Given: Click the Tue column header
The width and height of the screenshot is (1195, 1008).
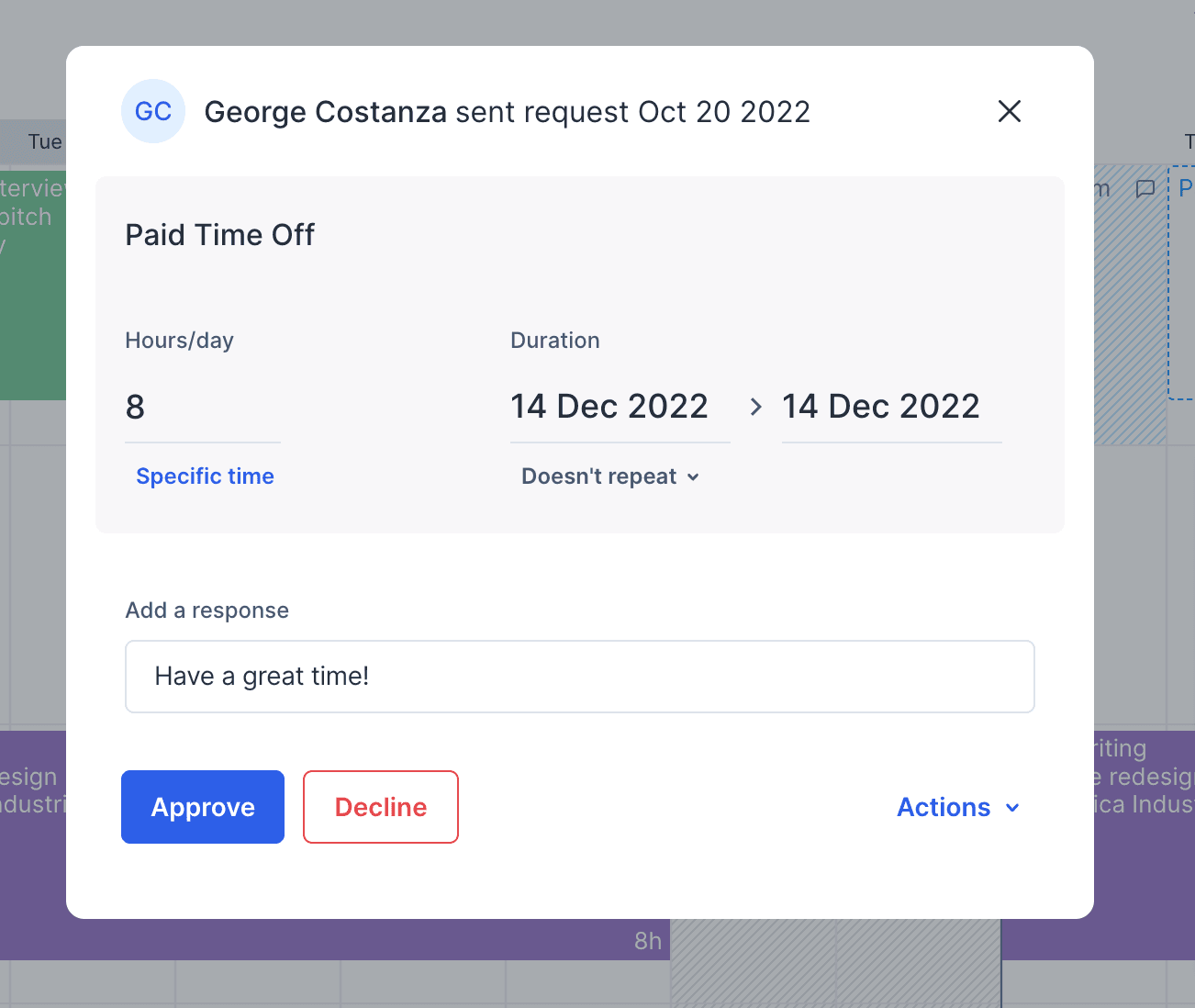Looking at the screenshot, I should (44, 141).
